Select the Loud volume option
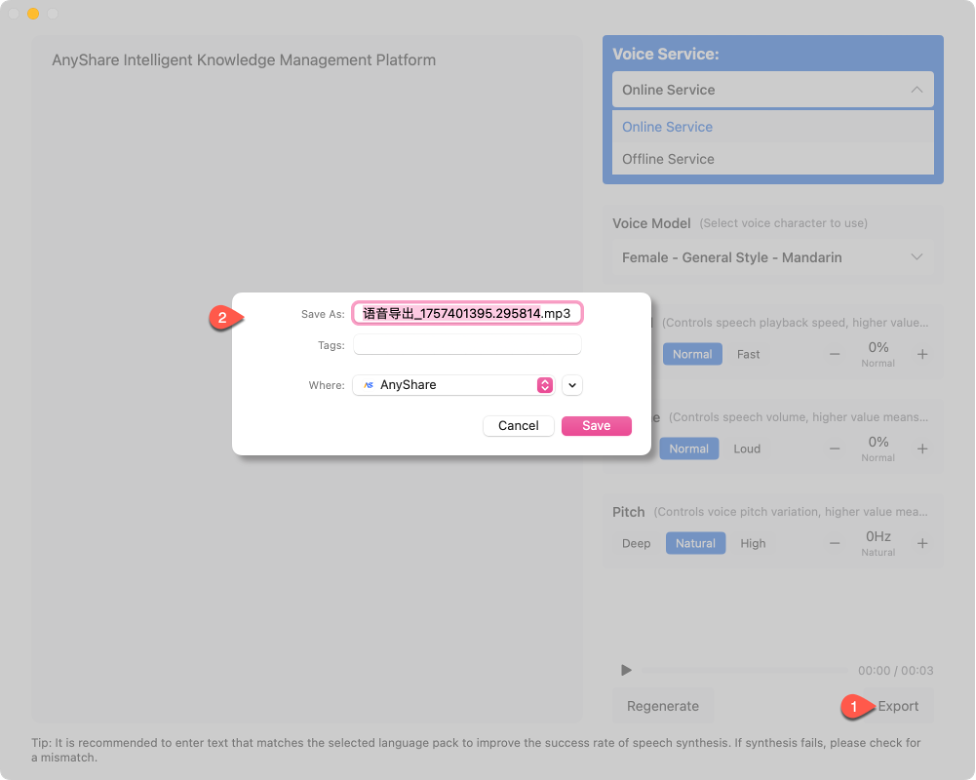Image resolution: width=976 pixels, height=780 pixels. point(747,449)
